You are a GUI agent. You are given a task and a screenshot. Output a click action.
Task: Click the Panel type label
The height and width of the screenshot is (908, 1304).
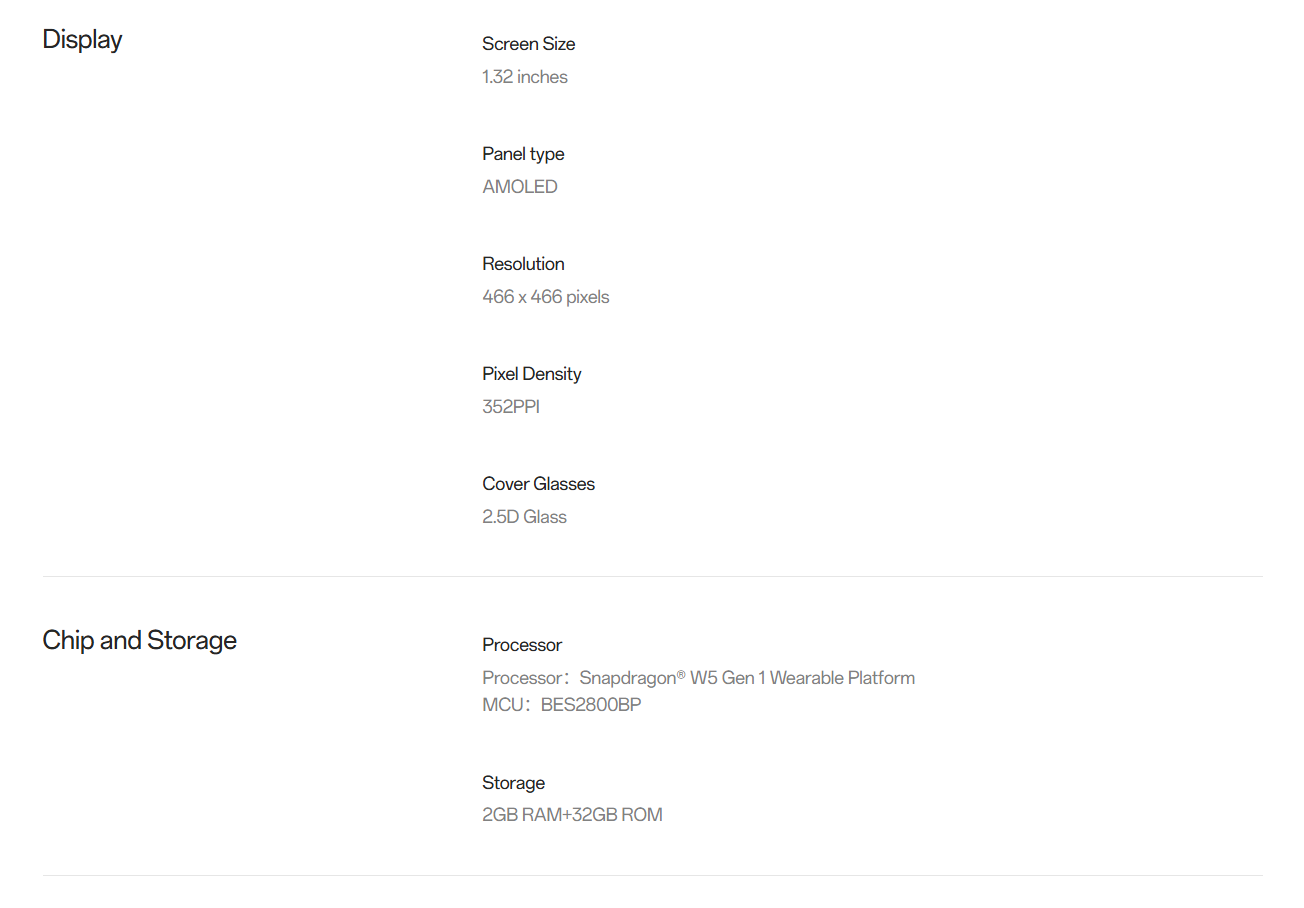[523, 154]
